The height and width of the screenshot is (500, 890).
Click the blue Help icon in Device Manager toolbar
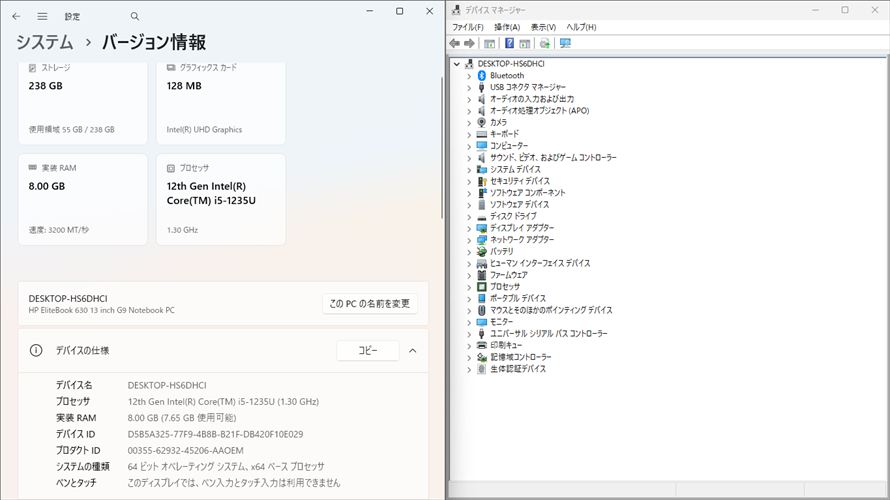coord(509,44)
